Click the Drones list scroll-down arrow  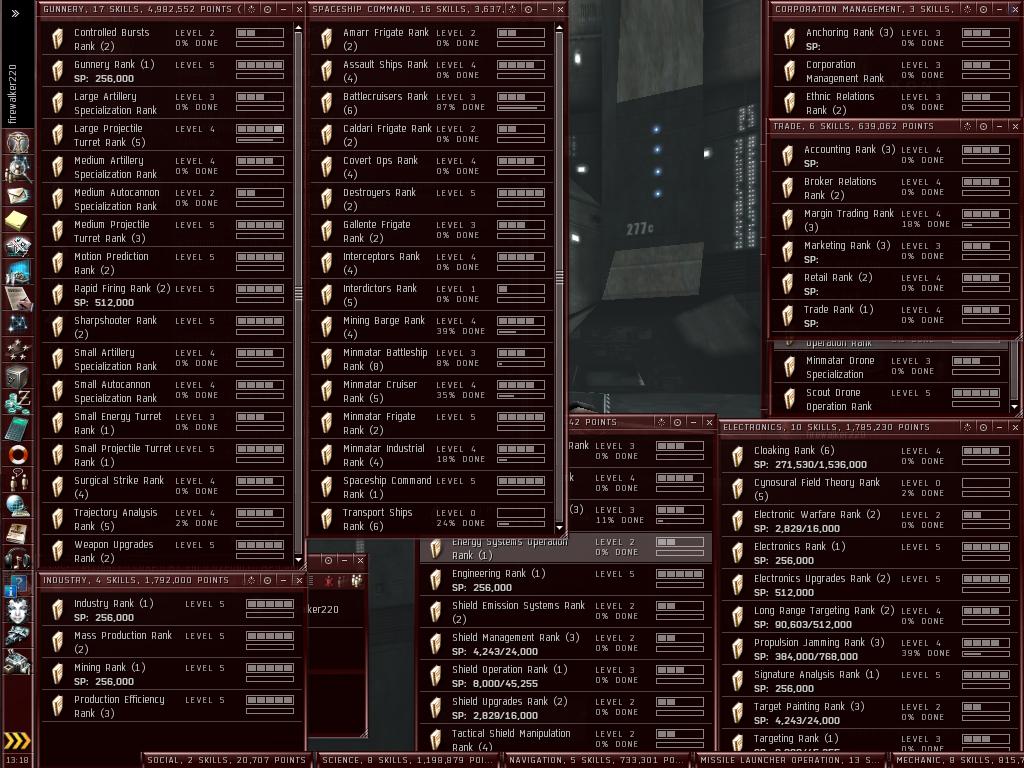[1014, 406]
